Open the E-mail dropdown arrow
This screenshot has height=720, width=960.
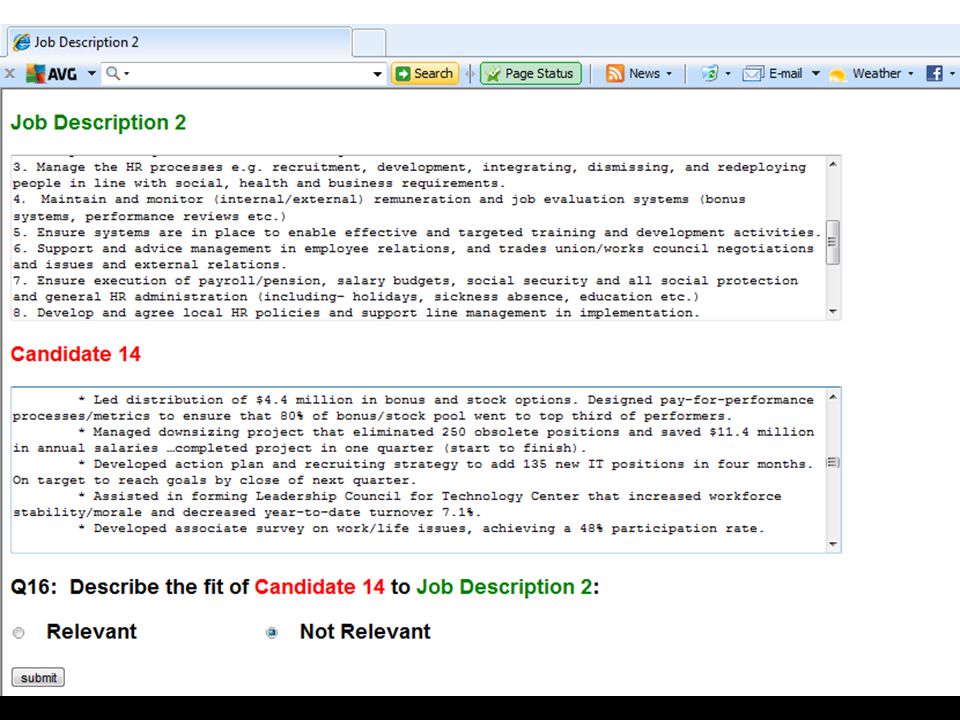816,73
